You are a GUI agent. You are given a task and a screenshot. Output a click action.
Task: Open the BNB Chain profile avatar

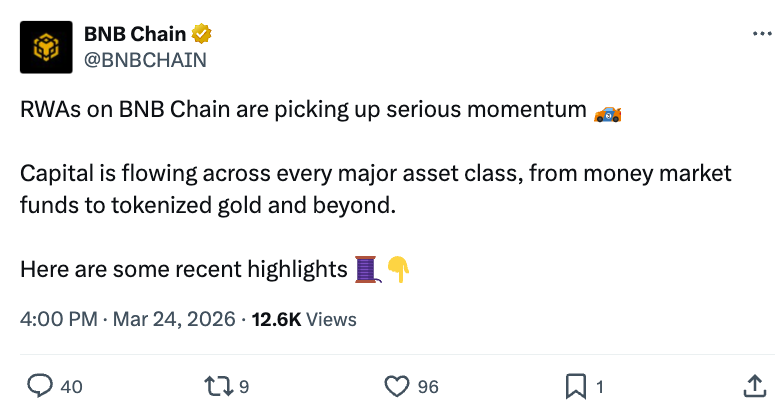[x=45, y=47]
